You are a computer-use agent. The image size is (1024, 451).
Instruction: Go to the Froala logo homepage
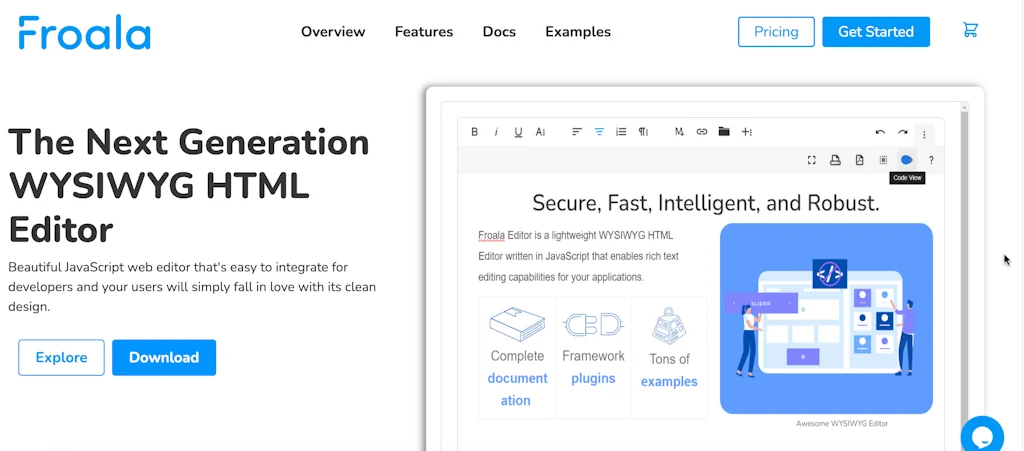pyautogui.click(x=84, y=33)
